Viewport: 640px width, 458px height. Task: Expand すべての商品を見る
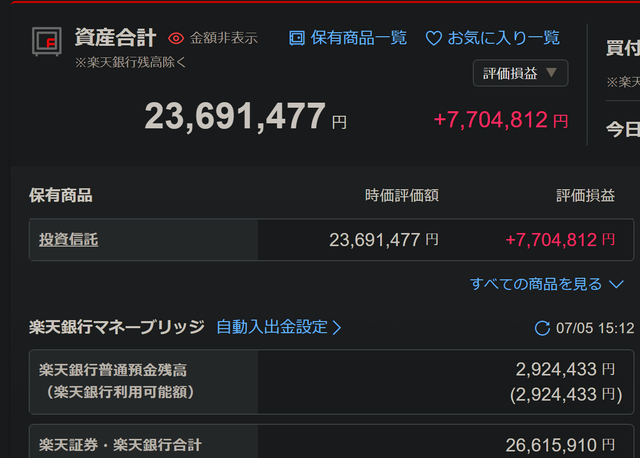pyautogui.click(x=537, y=284)
